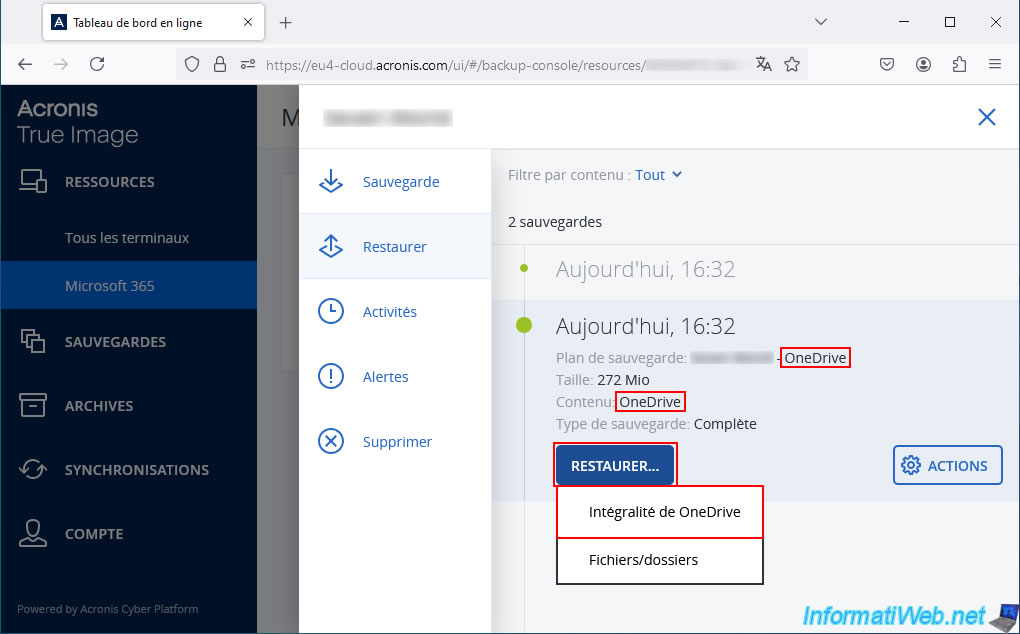Click the translate page icon

click(764, 64)
